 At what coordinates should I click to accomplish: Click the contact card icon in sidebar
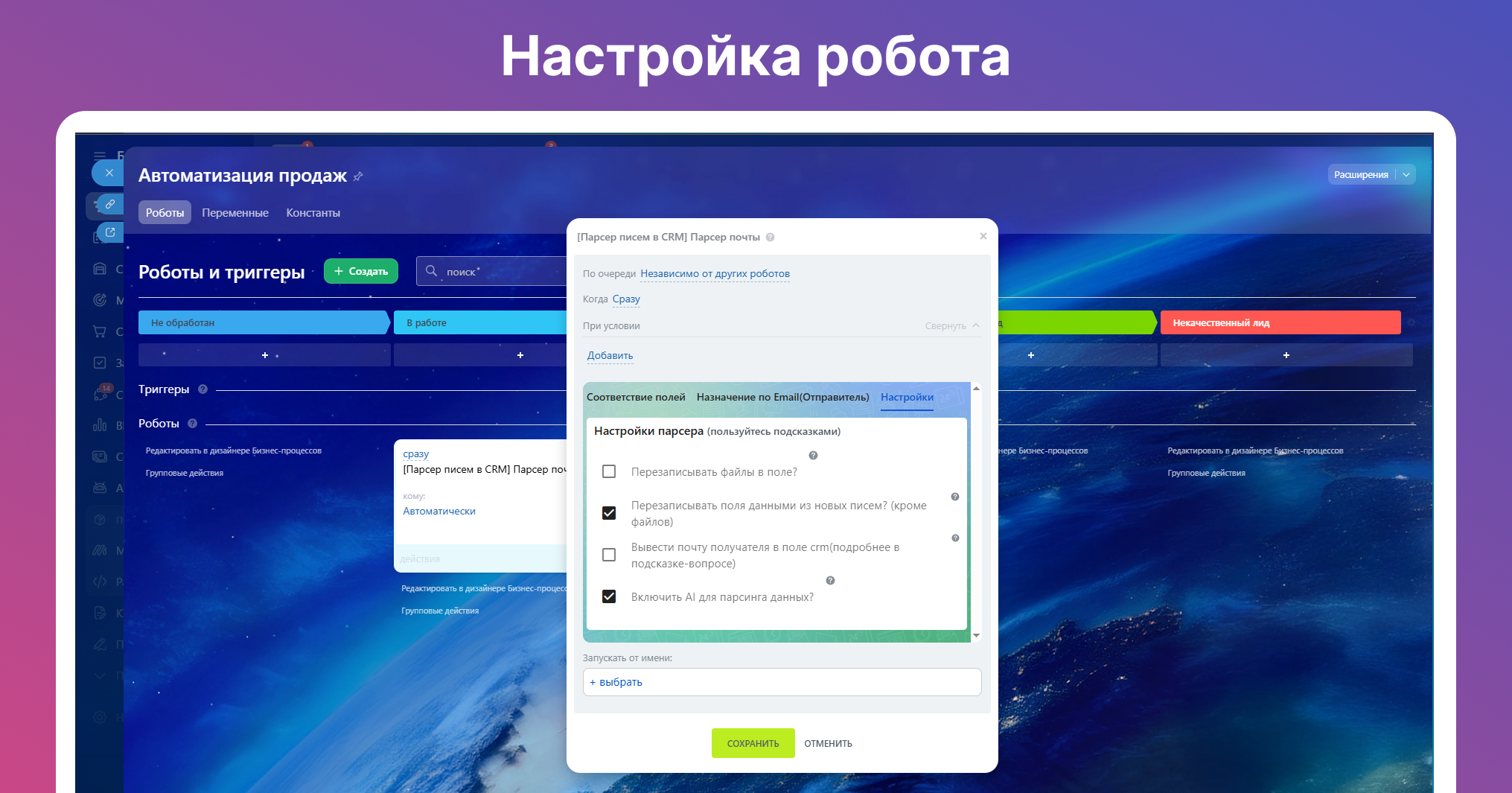(x=100, y=456)
